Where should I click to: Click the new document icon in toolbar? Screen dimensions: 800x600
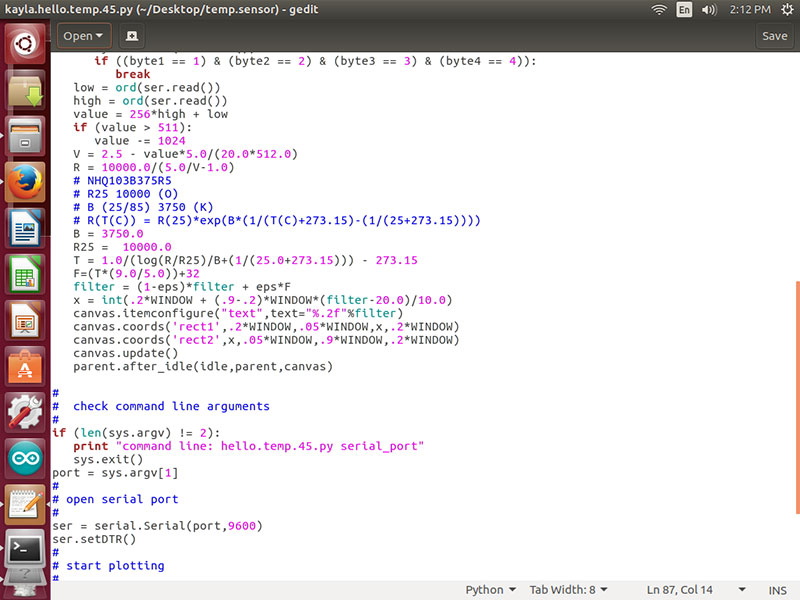pos(132,36)
